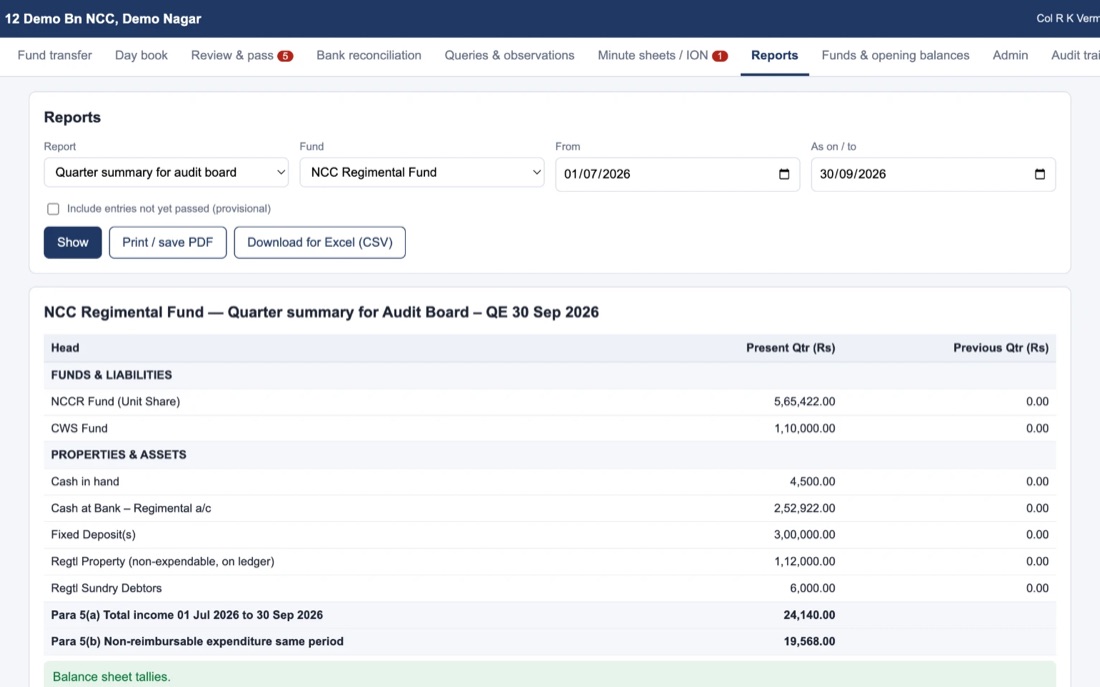Viewport: 1100px width, 687px height.
Task: Click Download for Excel (CSV) button
Action: [320, 242]
